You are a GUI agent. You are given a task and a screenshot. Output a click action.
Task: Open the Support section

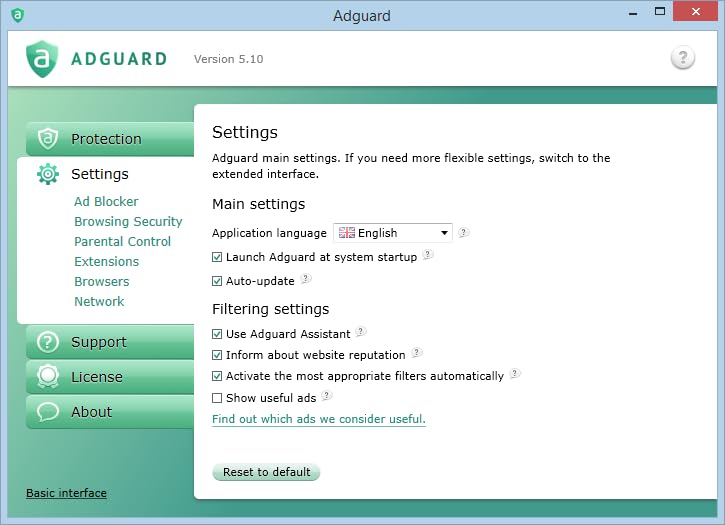pyautogui.click(x=110, y=342)
